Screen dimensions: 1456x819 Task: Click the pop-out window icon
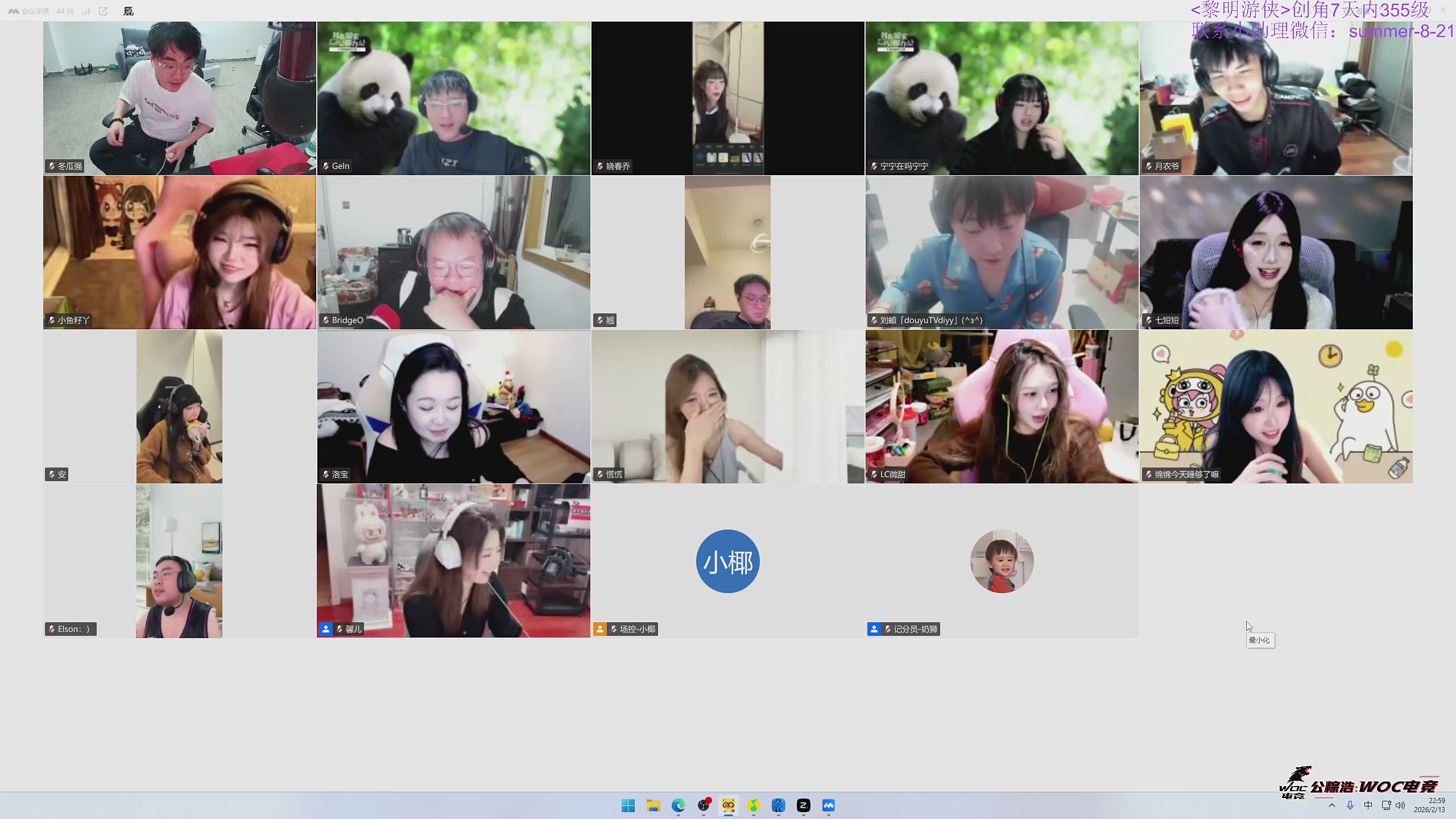(103, 11)
